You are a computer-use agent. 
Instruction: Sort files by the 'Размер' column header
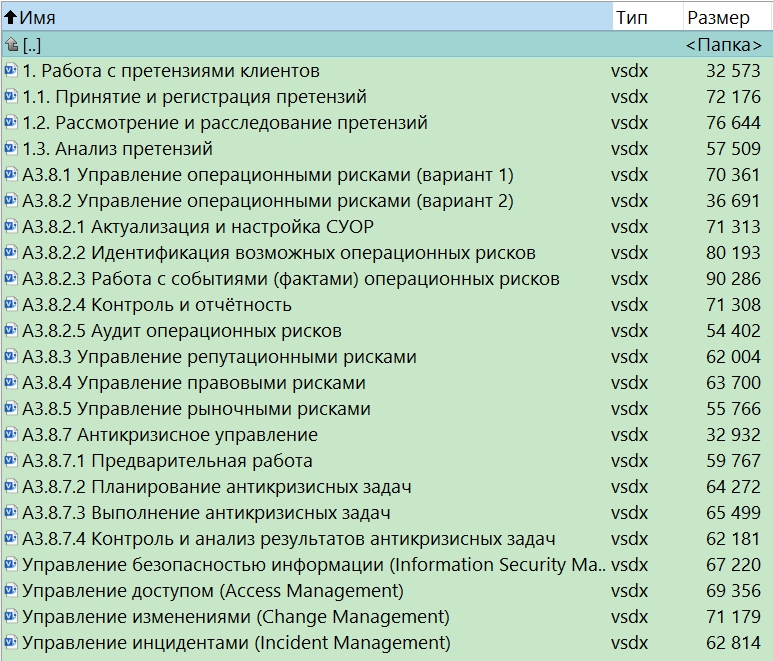click(x=718, y=18)
